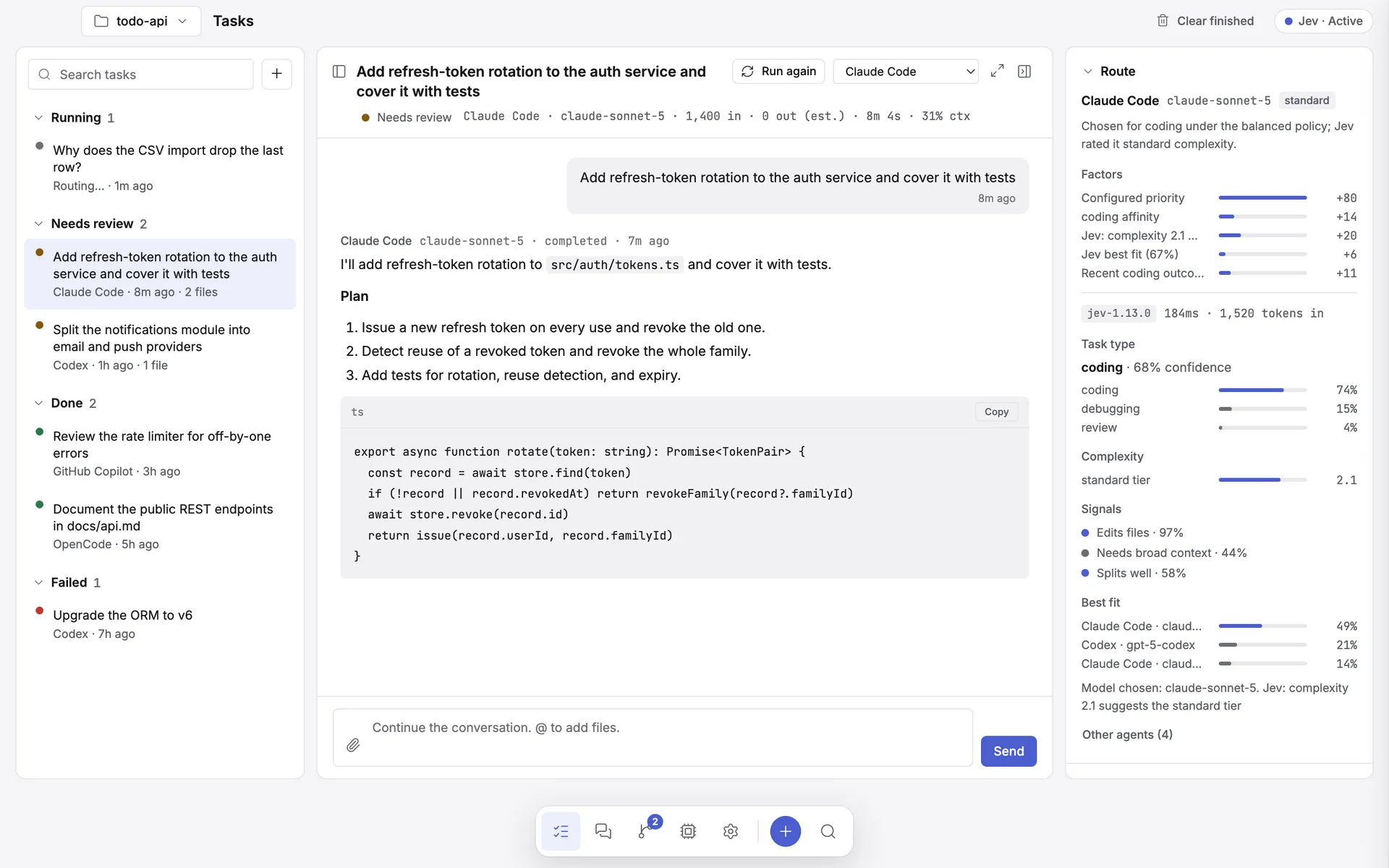Open the Claude Code agent dropdown
The image size is (1389, 868).
[x=906, y=72]
